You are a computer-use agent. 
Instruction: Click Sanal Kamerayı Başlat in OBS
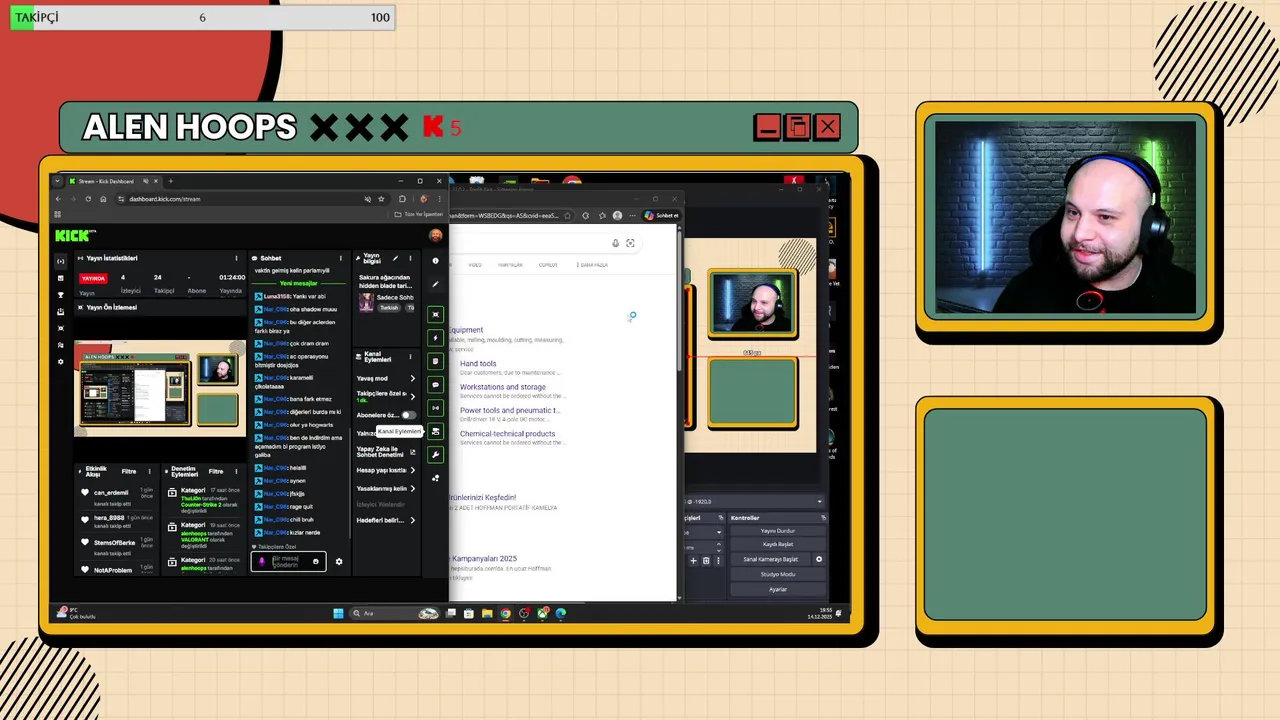pyautogui.click(x=771, y=559)
